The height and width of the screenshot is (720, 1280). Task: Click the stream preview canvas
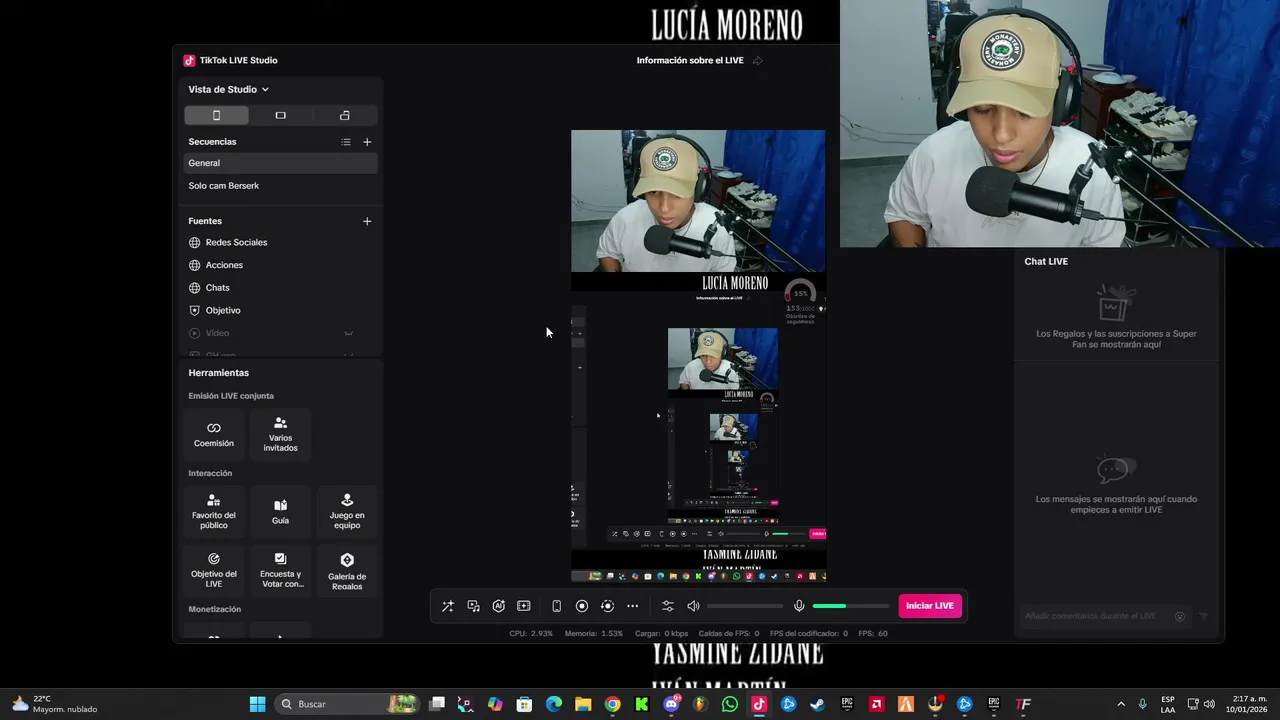[x=698, y=355]
